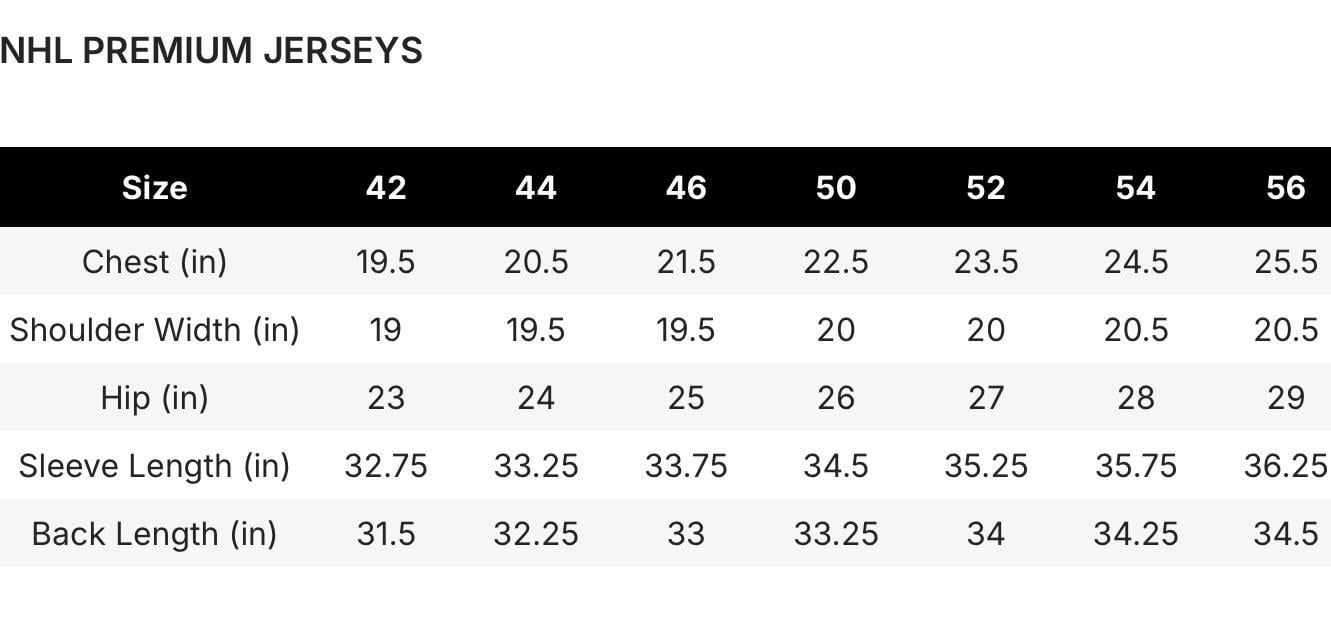Select the size 50 column header
The width and height of the screenshot is (1331, 636).
(x=836, y=188)
